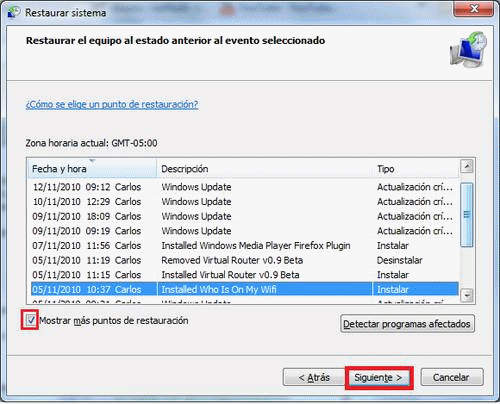
Task: Click the list scrollbar down arrow
Action: (x=467, y=295)
